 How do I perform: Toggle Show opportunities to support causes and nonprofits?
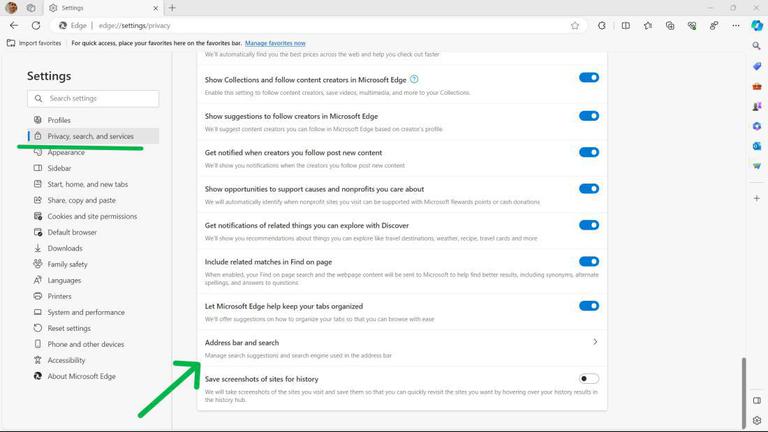click(589, 189)
